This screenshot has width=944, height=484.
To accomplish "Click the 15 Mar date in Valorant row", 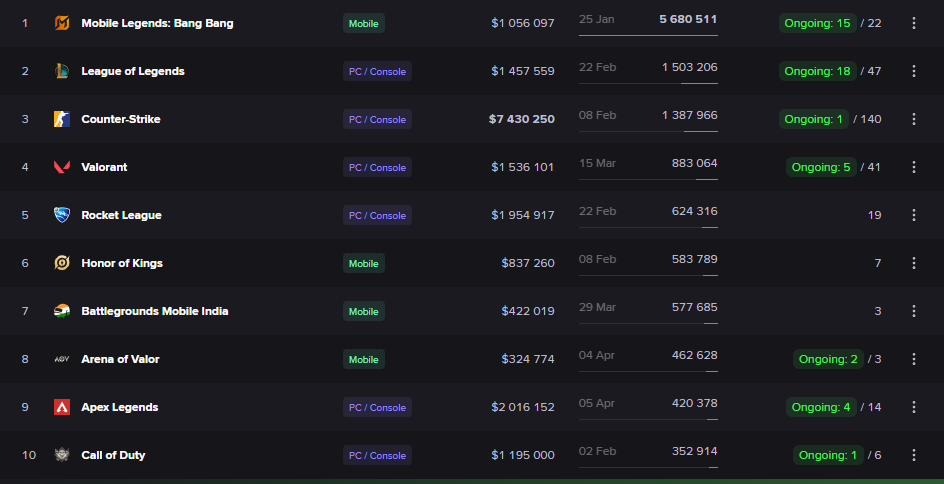I will coord(597,163).
